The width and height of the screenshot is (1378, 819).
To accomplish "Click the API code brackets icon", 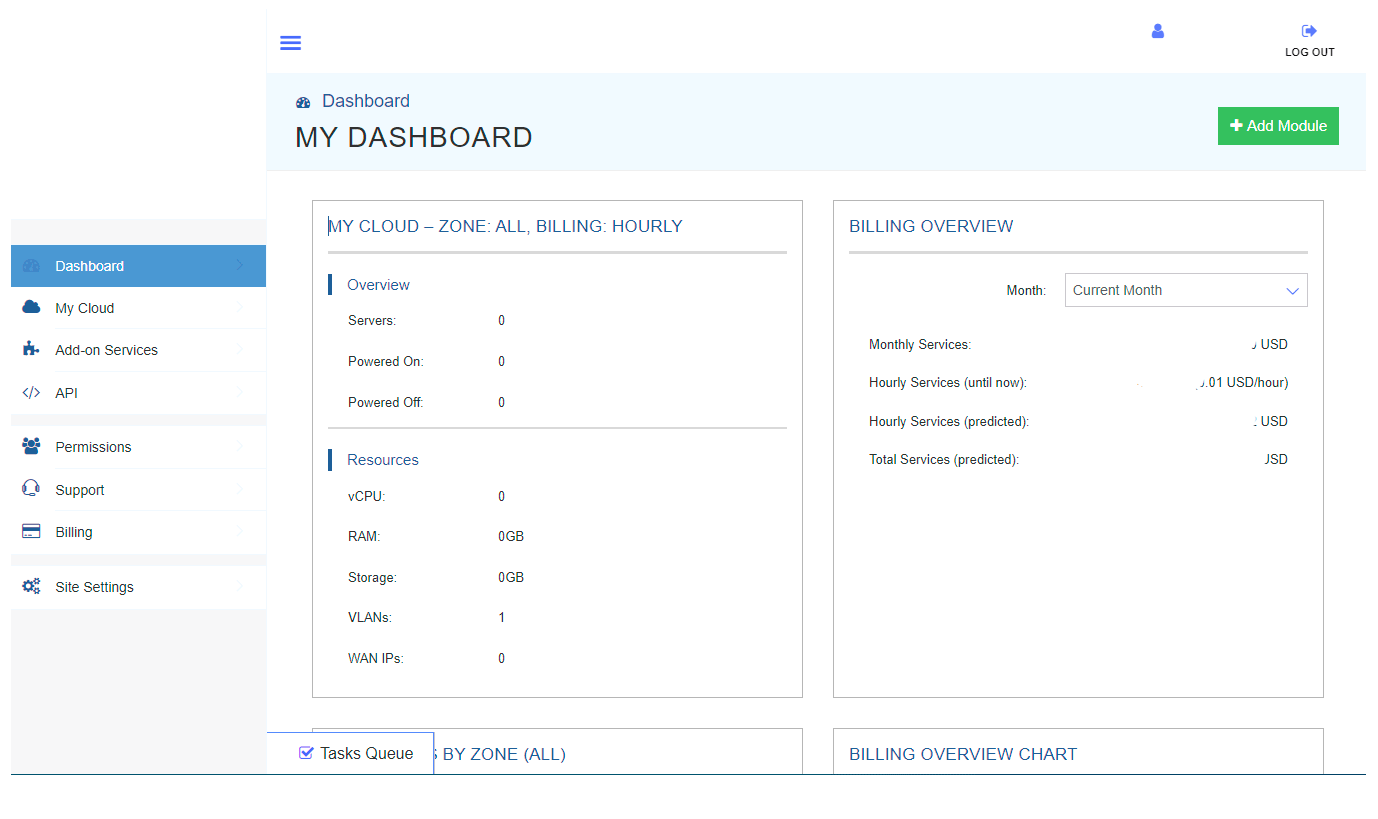I will coord(31,393).
